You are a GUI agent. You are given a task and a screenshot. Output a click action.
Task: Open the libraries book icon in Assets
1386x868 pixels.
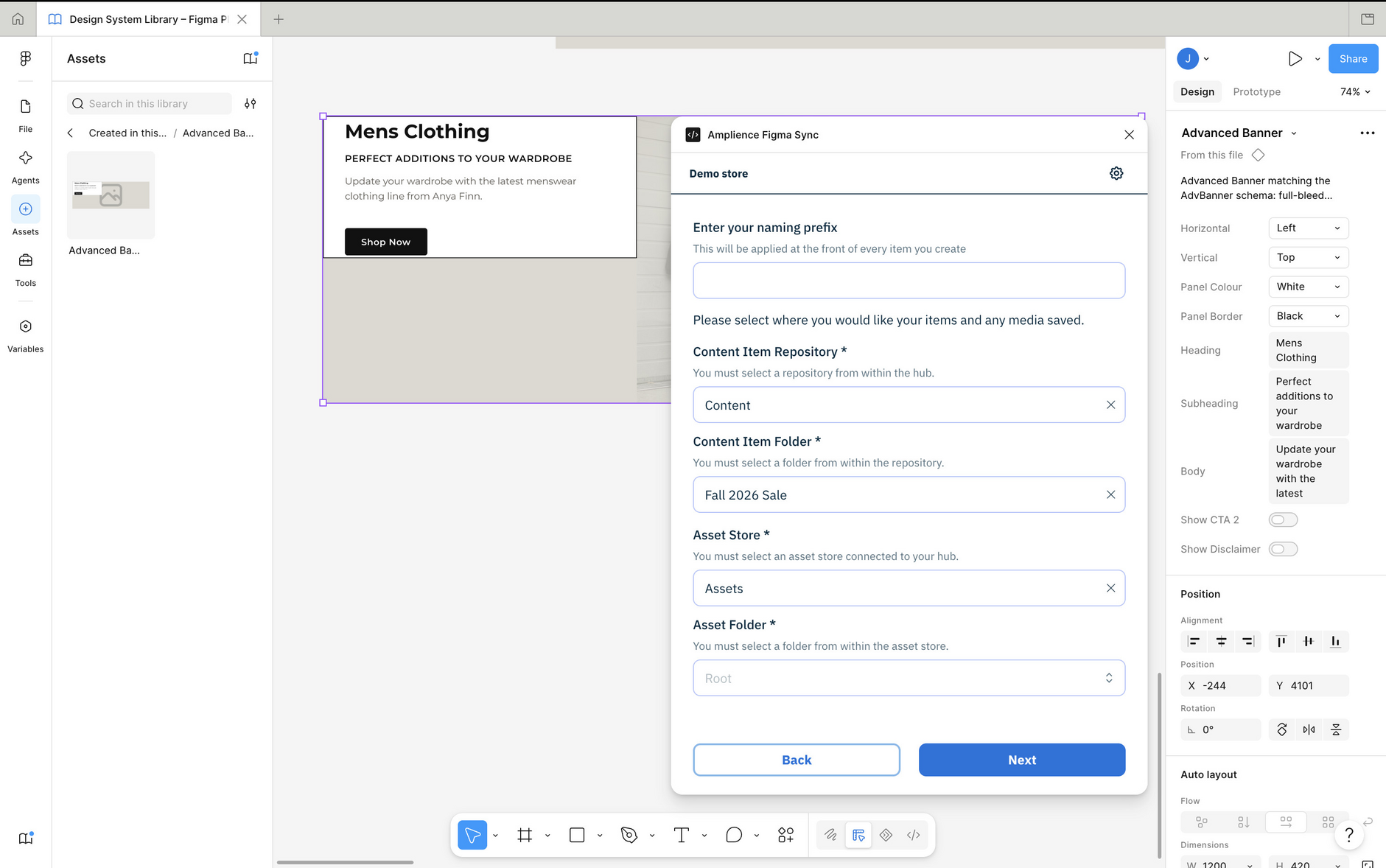click(251, 58)
